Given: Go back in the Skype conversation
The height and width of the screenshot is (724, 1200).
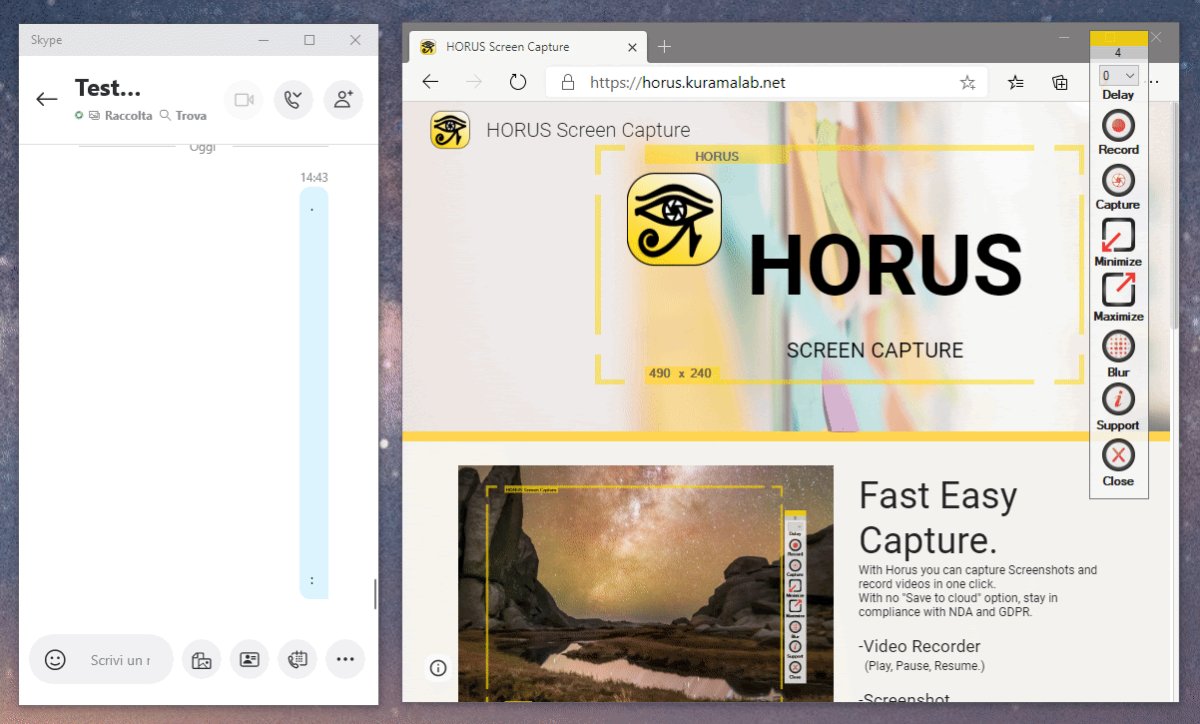Looking at the screenshot, I should pyautogui.click(x=46, y=99).
